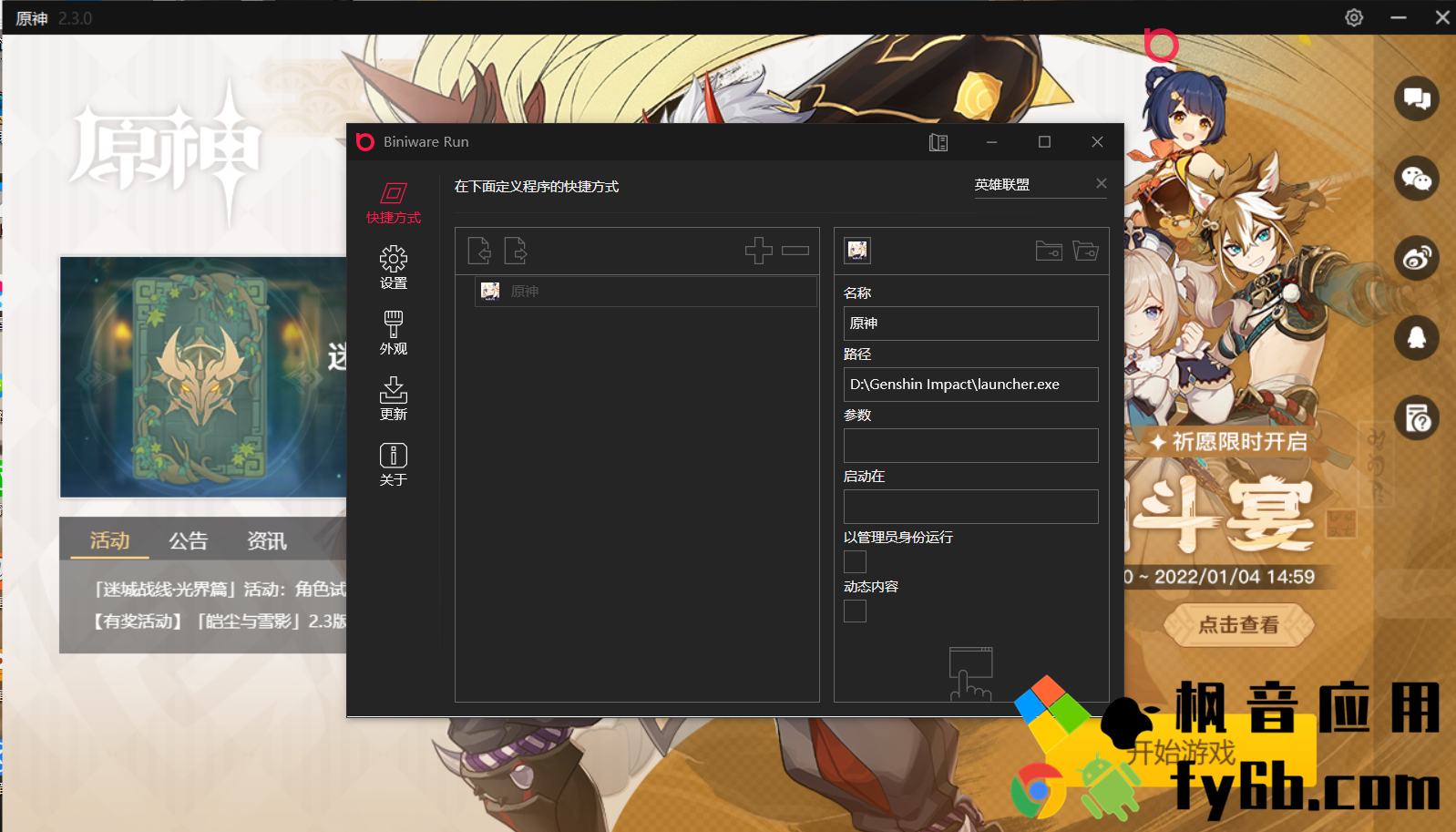Open the 迷城战线·光界篇 news link
Screen dimensions: 1456x832
219,590
